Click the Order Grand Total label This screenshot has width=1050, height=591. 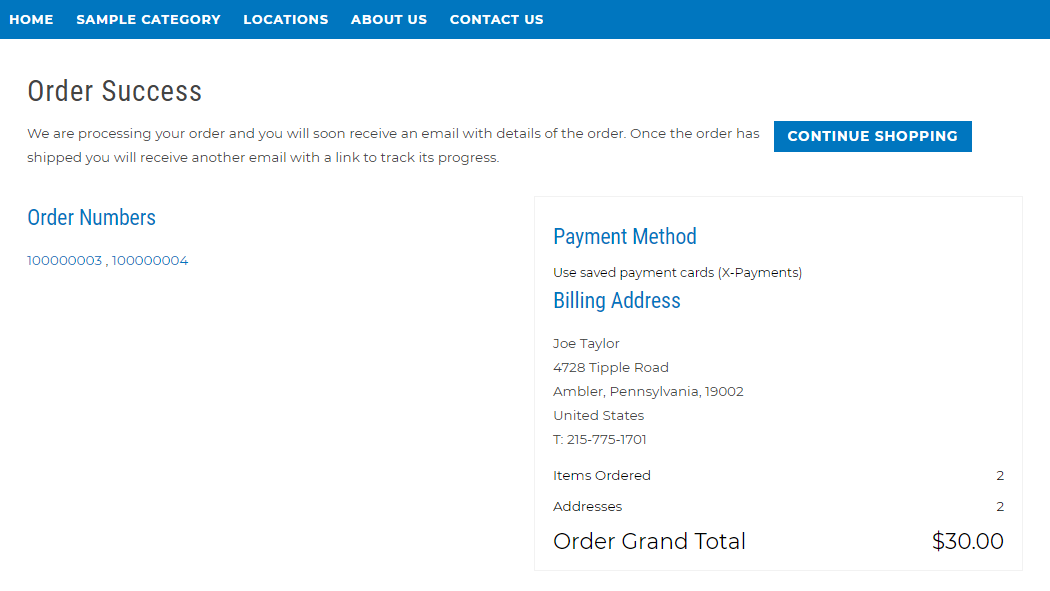pyautogui.click(x=650, y=541)
